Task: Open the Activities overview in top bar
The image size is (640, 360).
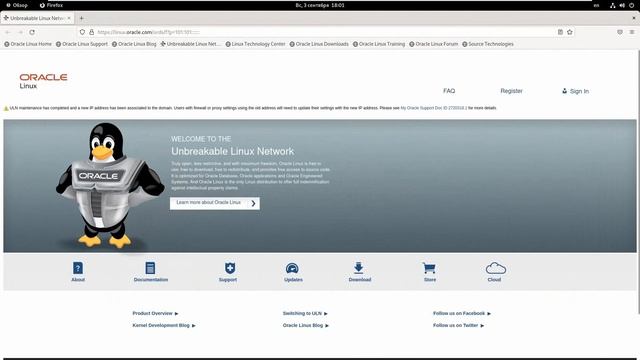Action: point(17,5)
